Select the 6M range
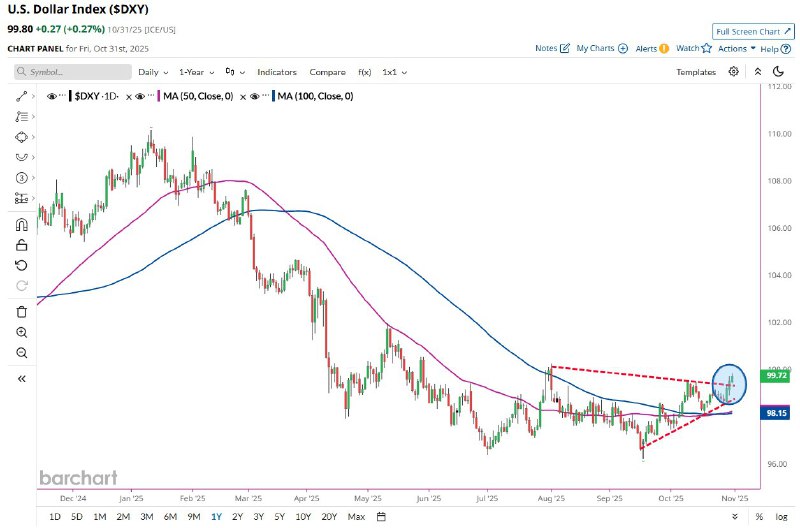The image size is (800, 528). pyautogui.click(x=170, y=517)
